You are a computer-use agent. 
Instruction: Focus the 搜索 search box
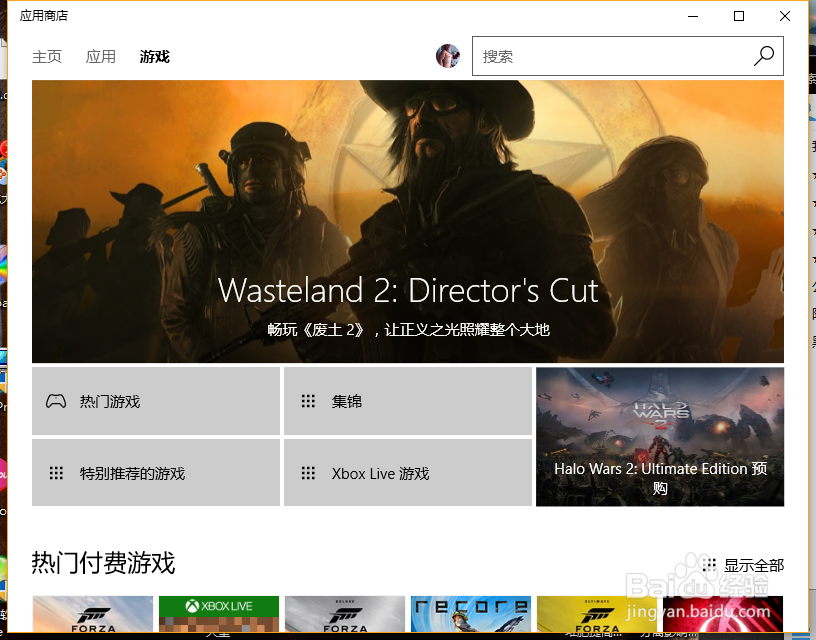click(x=628, y=56)
